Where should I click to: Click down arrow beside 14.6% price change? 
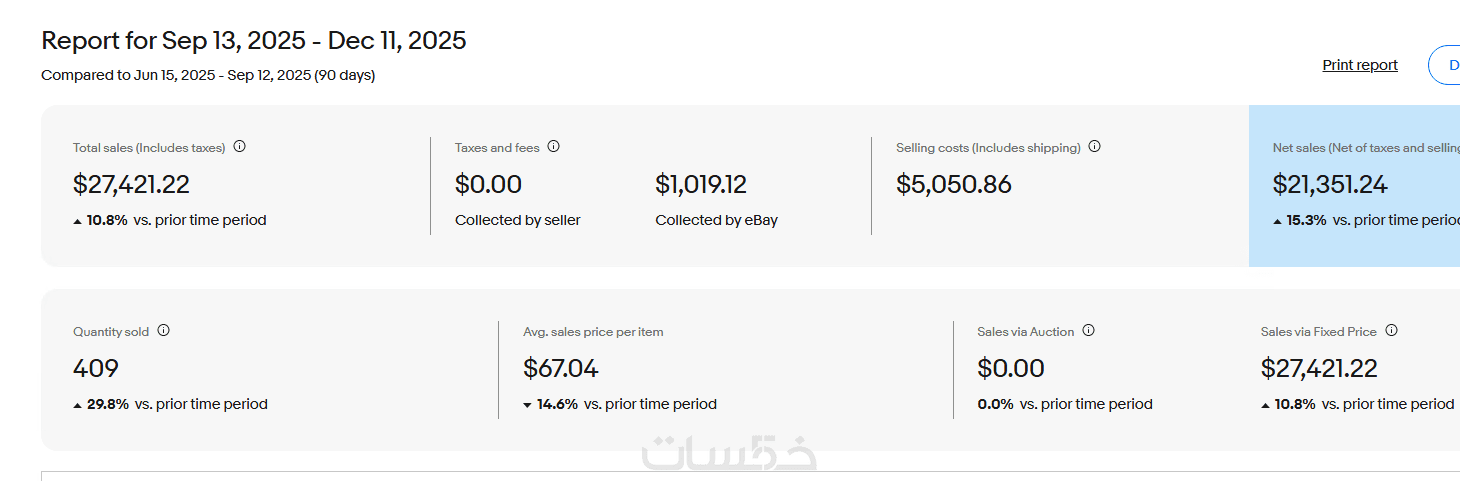point(528,405)
